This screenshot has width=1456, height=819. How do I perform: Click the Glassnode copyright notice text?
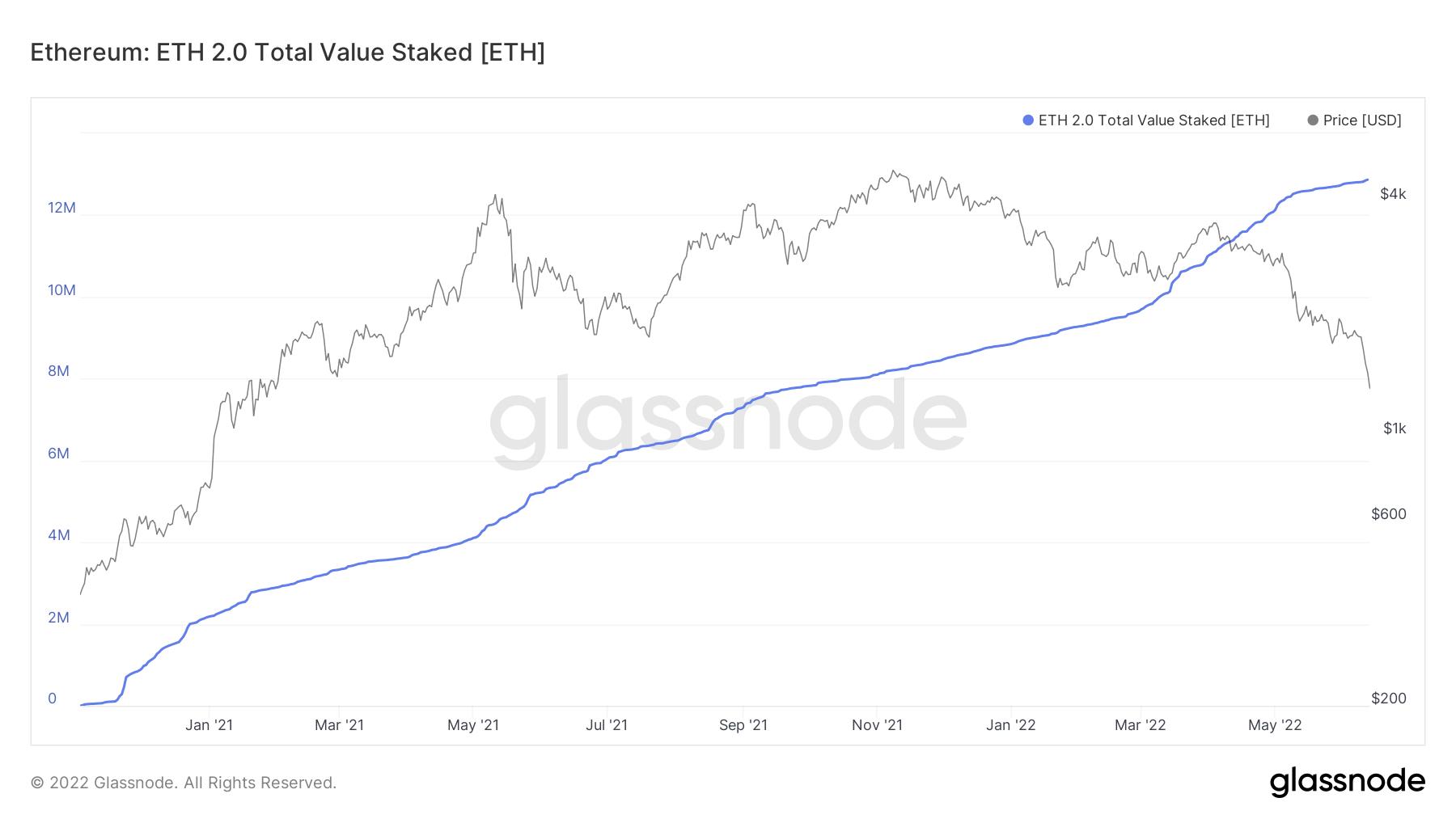184,783
